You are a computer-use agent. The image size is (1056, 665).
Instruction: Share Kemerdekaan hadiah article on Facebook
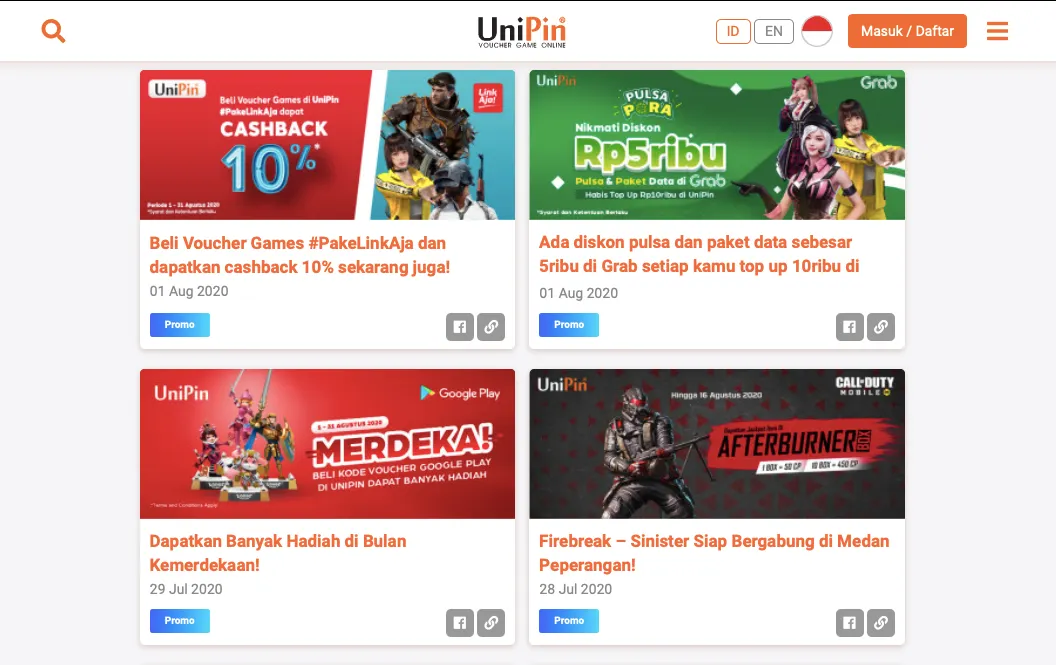[x=460, y=623]
